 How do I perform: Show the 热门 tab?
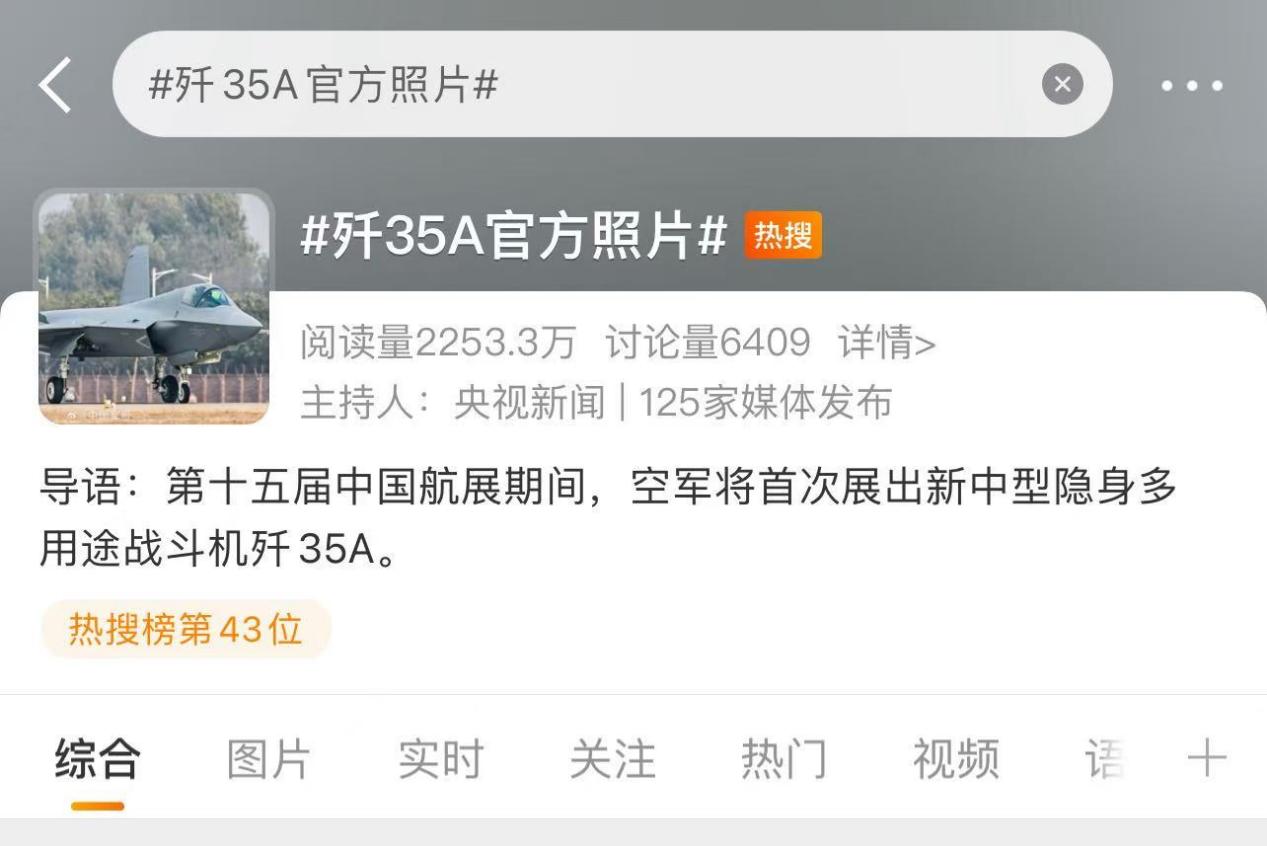coord(784,760)
